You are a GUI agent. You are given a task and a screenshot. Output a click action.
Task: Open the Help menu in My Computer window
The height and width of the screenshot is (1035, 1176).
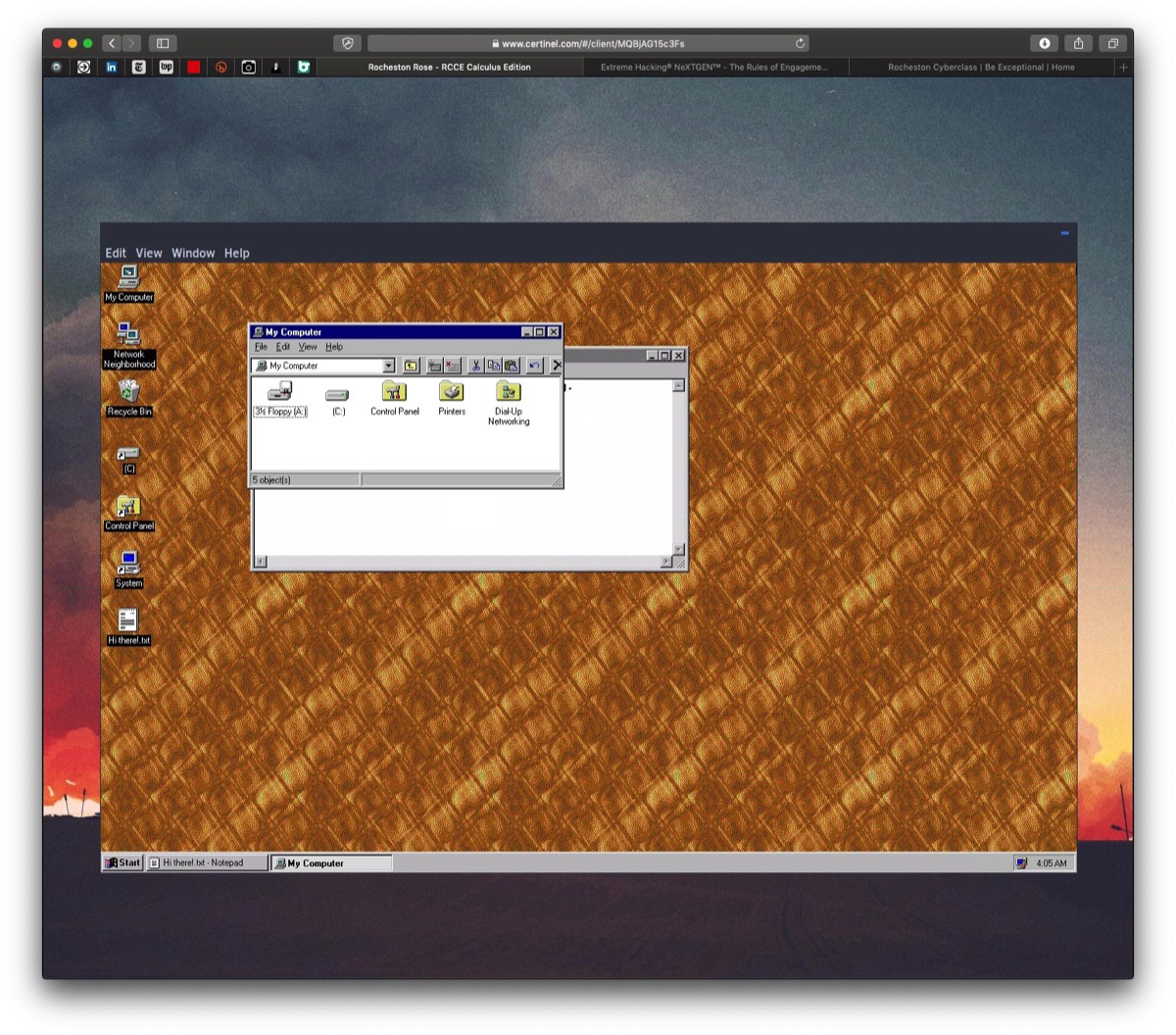pos(334,347)
